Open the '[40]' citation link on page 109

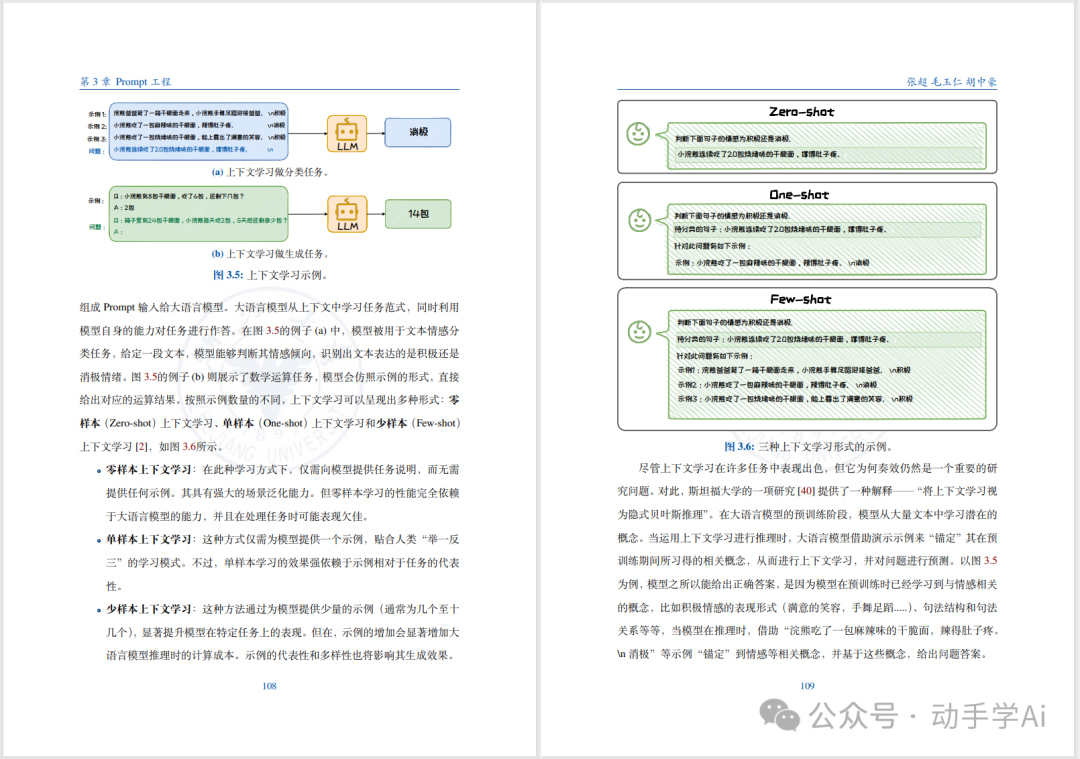[806, 491]
